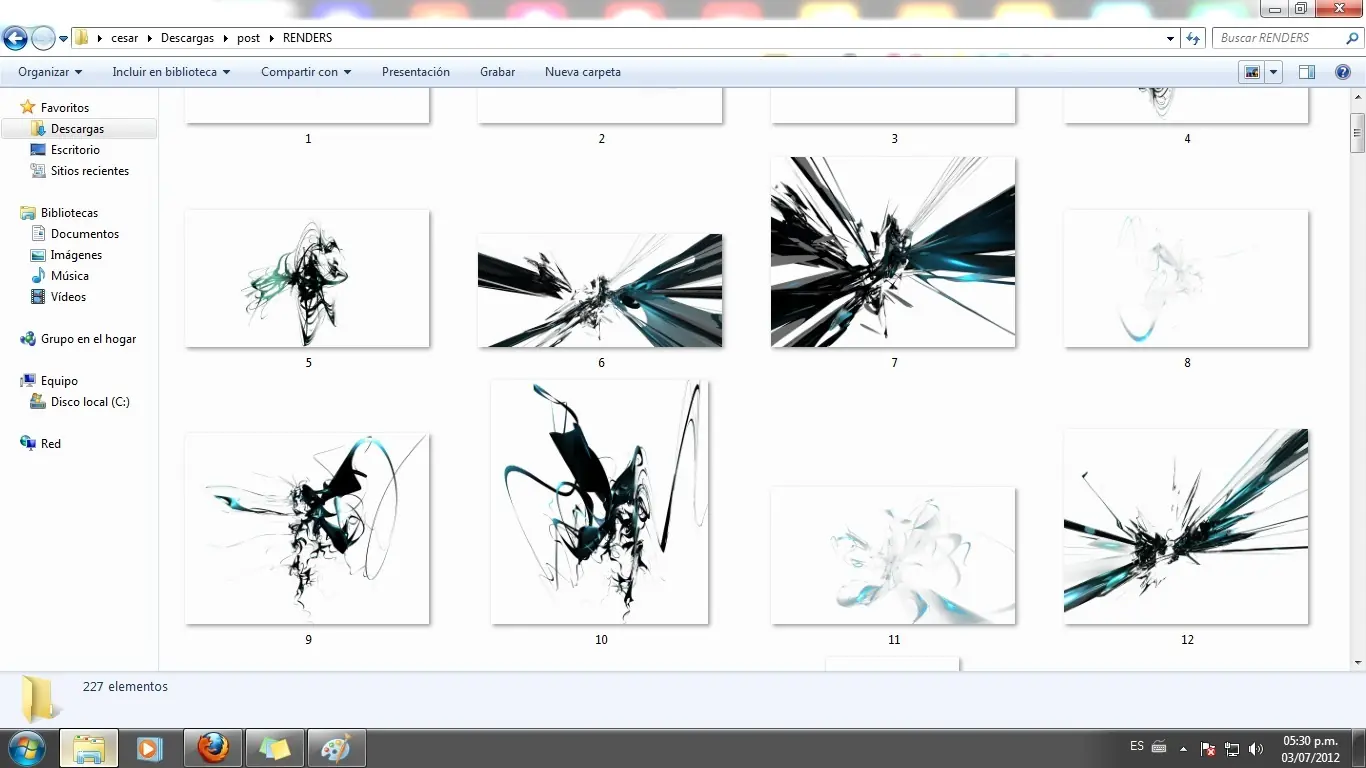Select Equipo in the navigation pane
Image resolution: width=1366 pixels, height=768 pixels.
tap(59, 381)
